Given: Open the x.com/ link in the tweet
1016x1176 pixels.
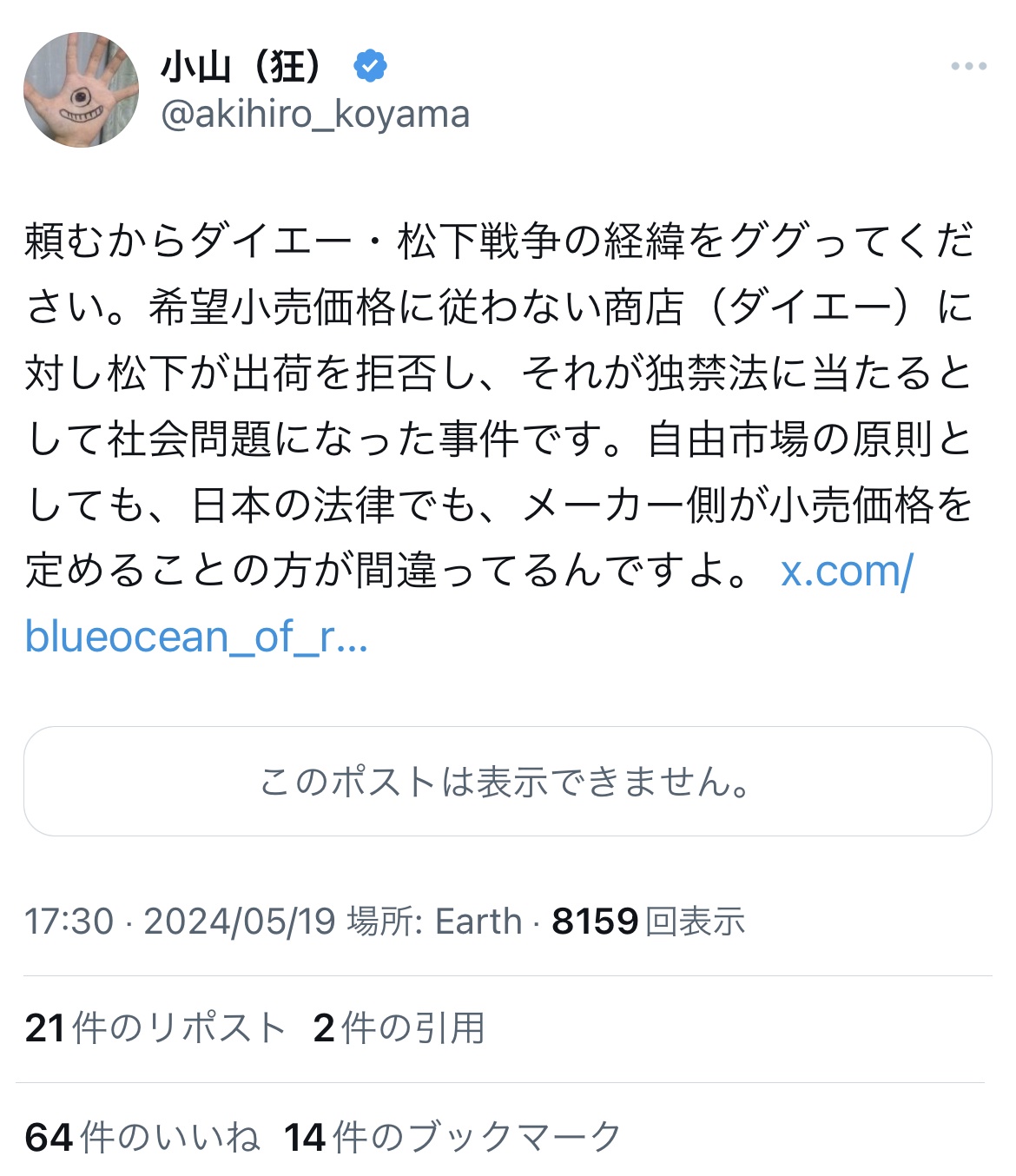Looking at the screenshot, I should pos(847,571).
